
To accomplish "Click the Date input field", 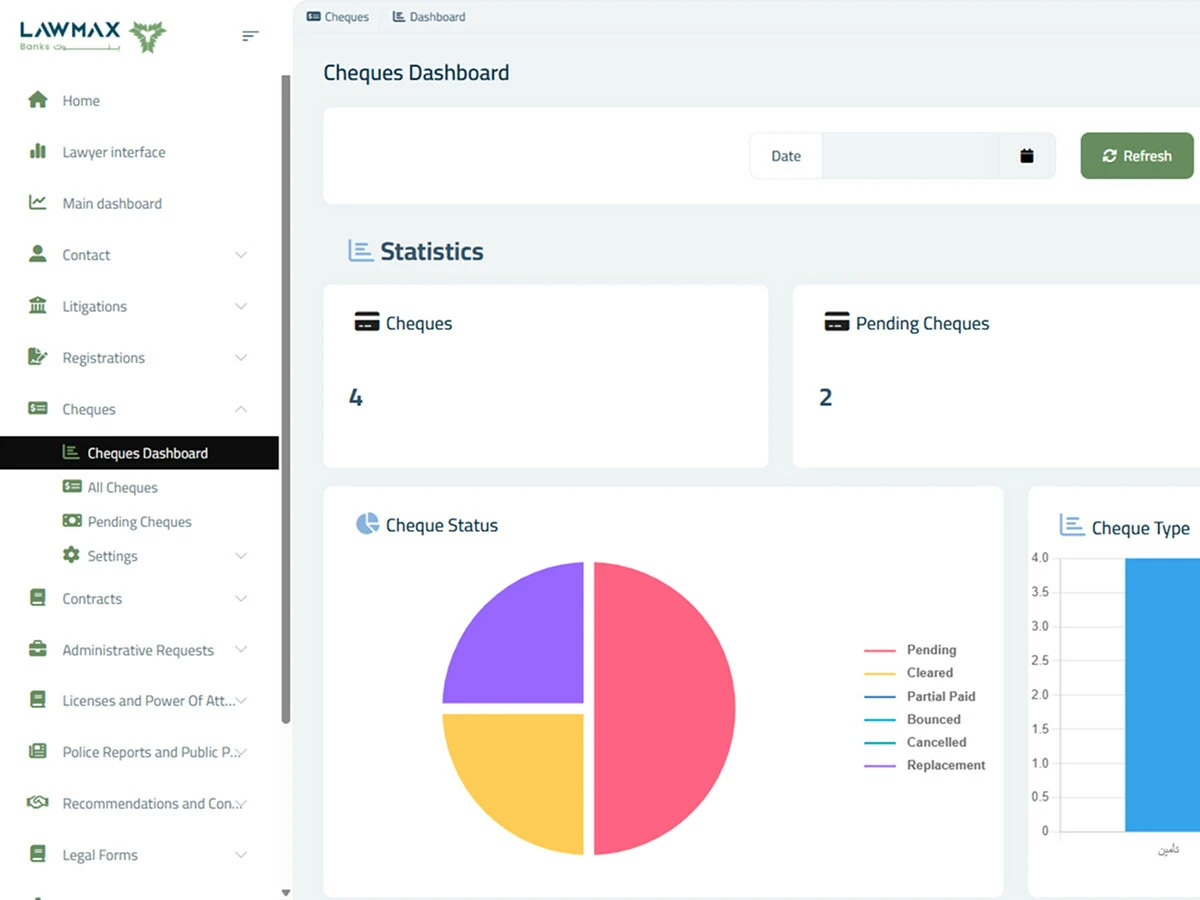I will pyautogui.click(x=910, y=156).
